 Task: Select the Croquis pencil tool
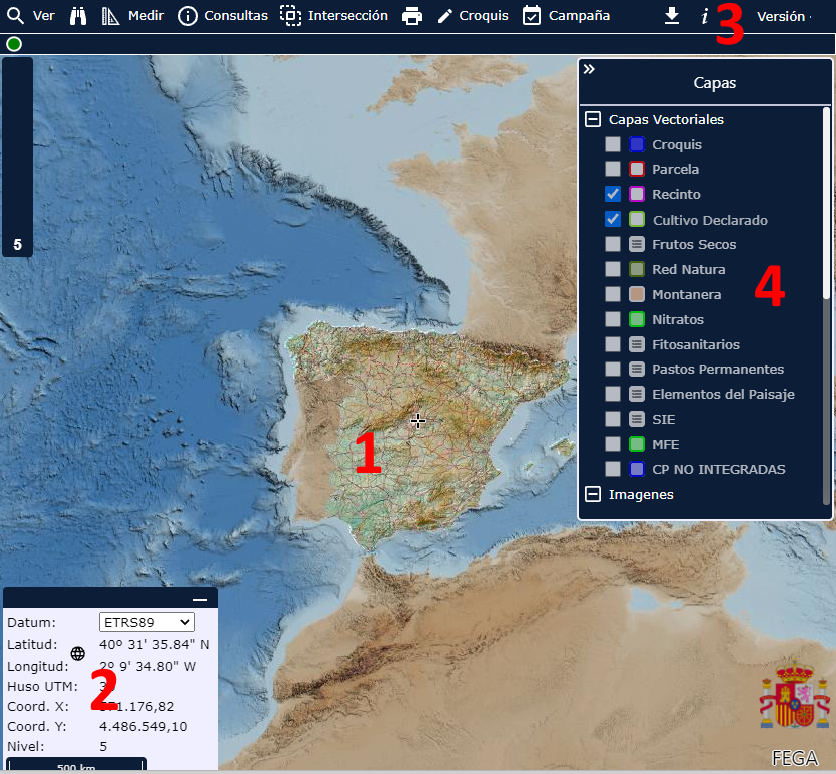click(472, 16)
